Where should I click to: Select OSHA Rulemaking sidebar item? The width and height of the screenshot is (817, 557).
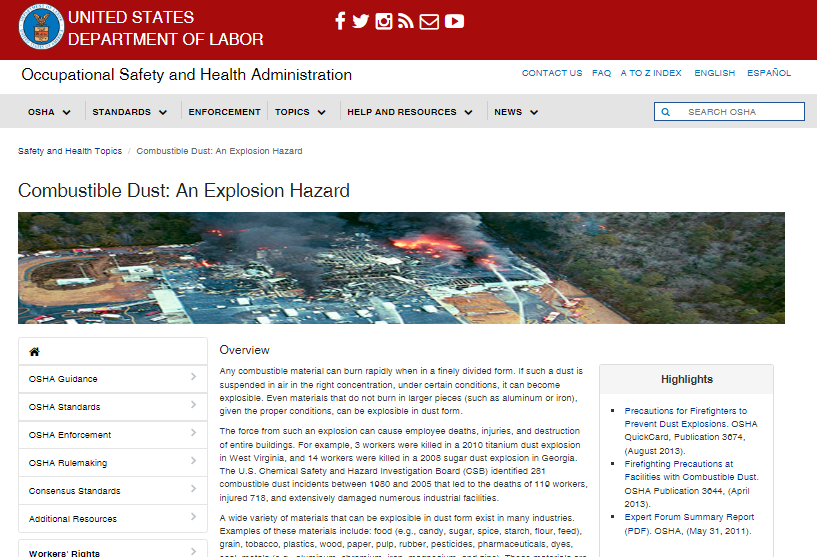113,463
